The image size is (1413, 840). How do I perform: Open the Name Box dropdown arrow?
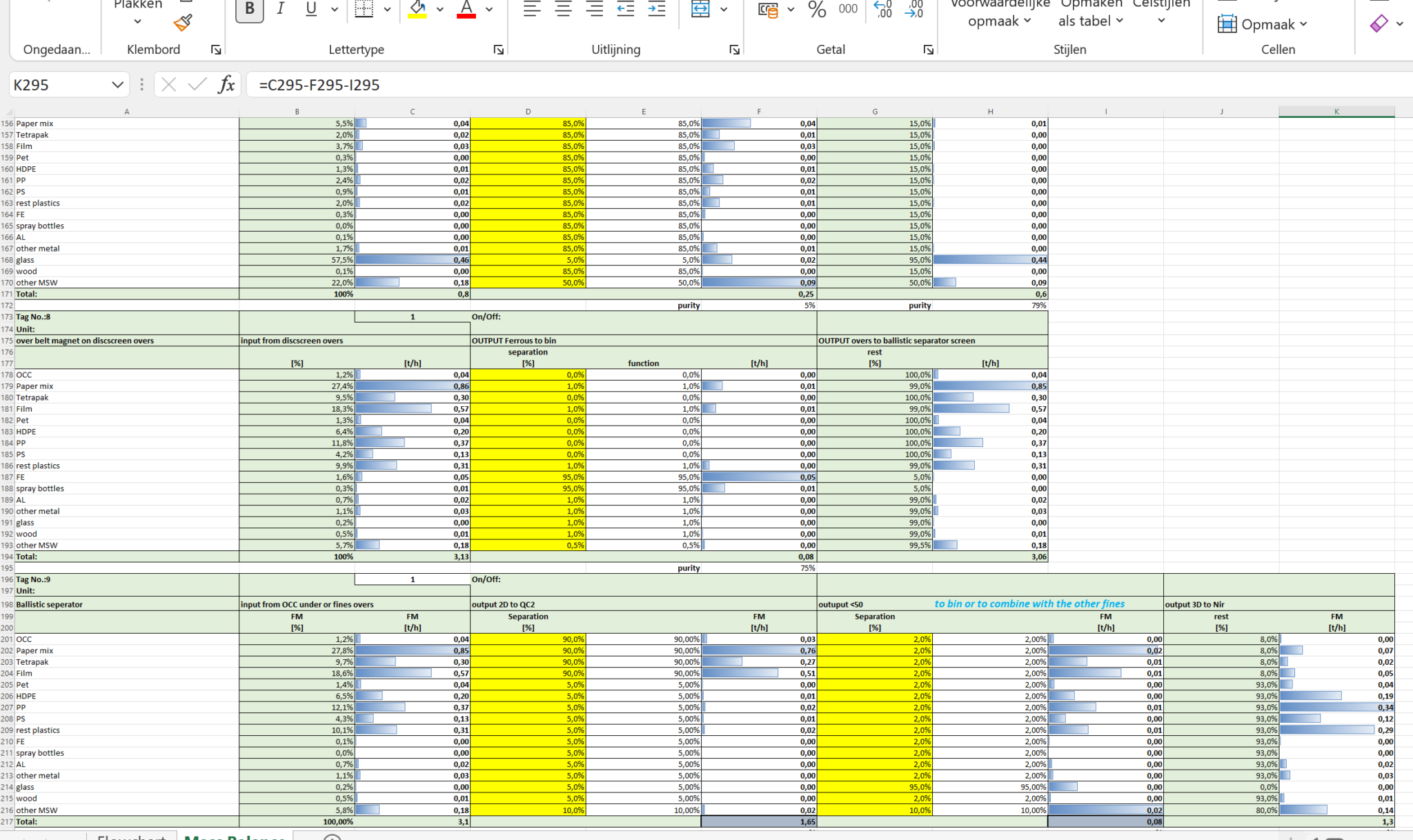click(x=117, y=85)
